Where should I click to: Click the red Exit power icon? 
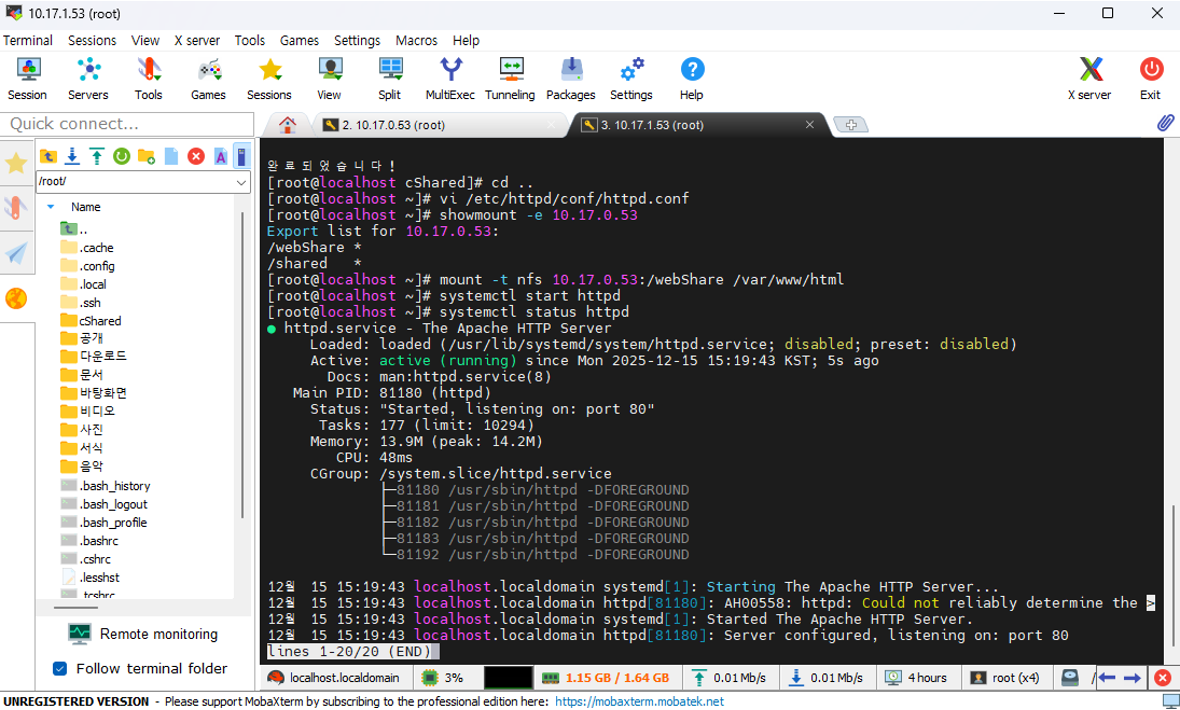(1151, 78)
